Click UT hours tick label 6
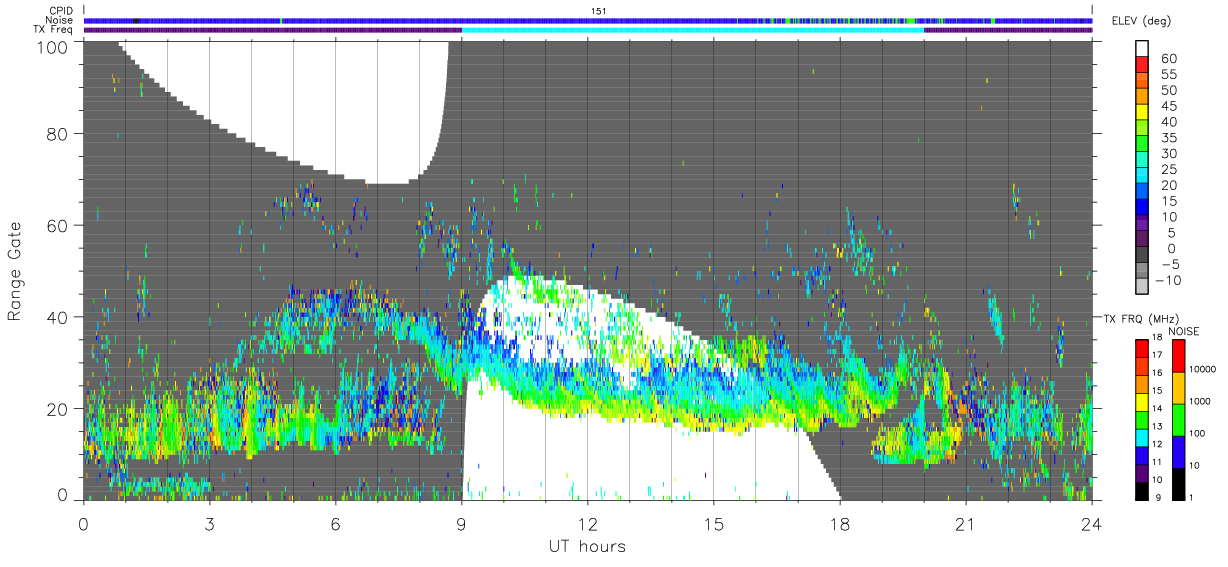The width and height of the screenshot is (1228, 567). [x=335, y=524]
